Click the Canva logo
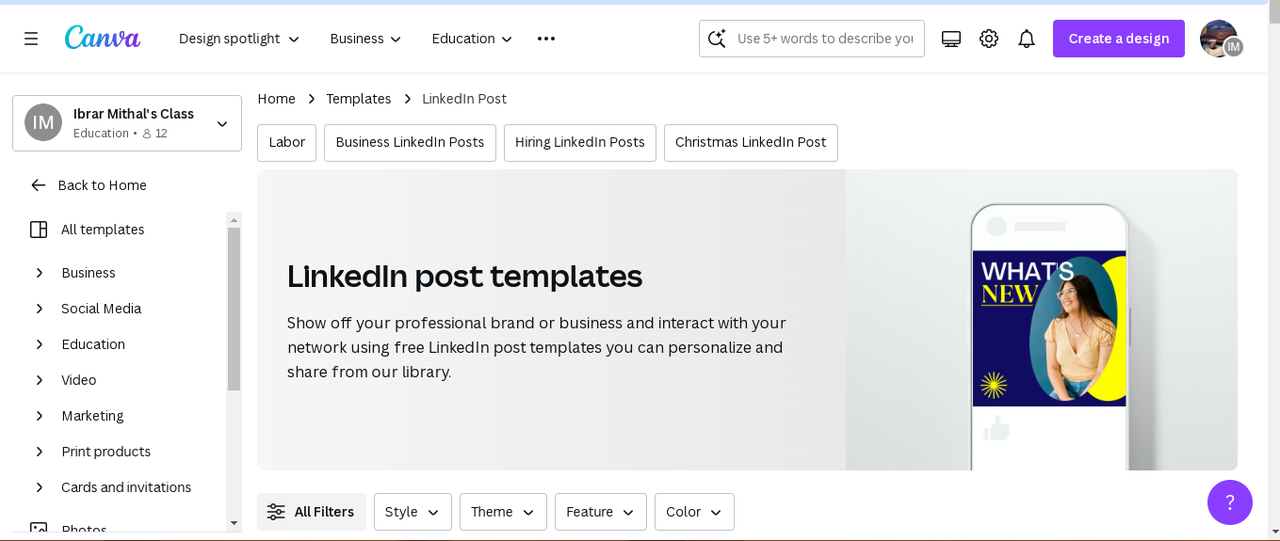Image resolution: width=1280 pixels, height=541 pixels. [102, 38]
